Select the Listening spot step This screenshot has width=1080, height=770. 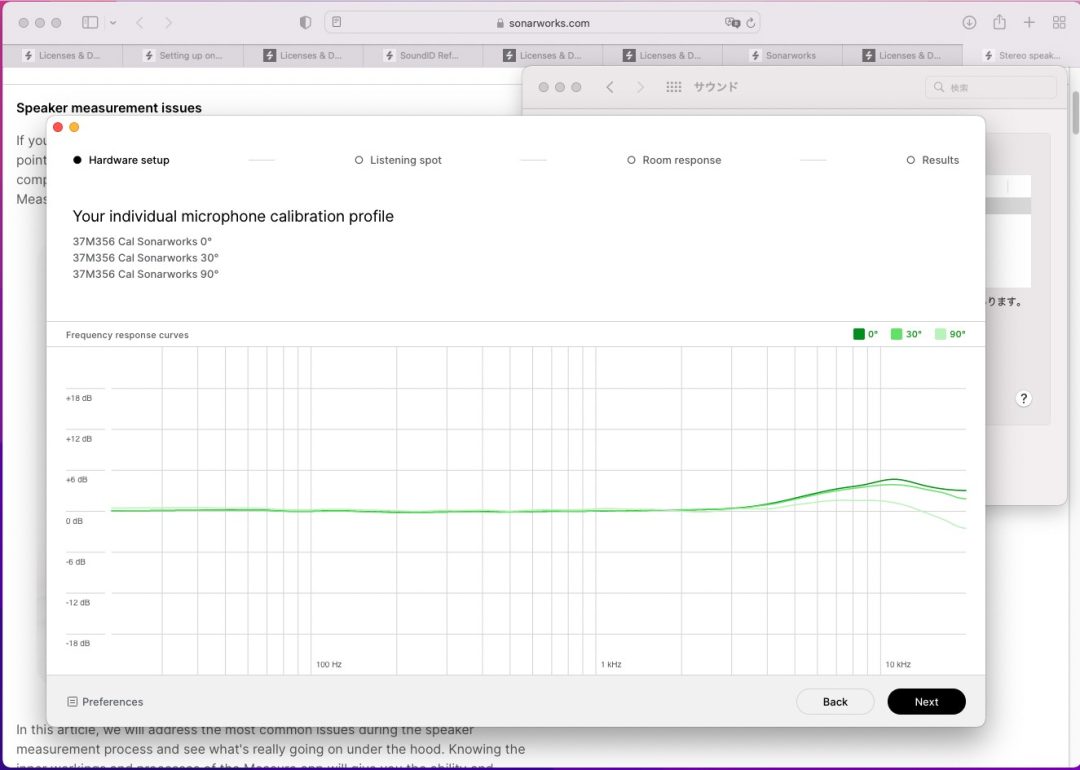(x=398, y=160)
